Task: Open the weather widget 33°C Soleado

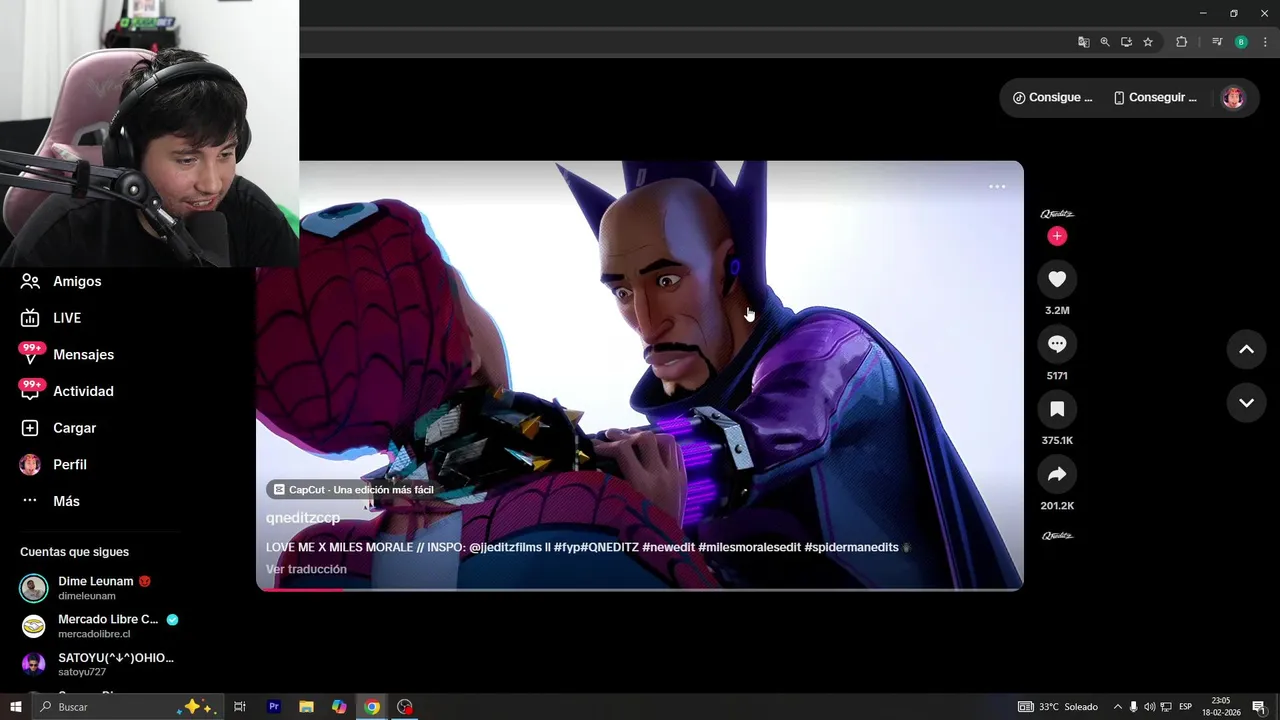Action: (x=1058, y=707)
